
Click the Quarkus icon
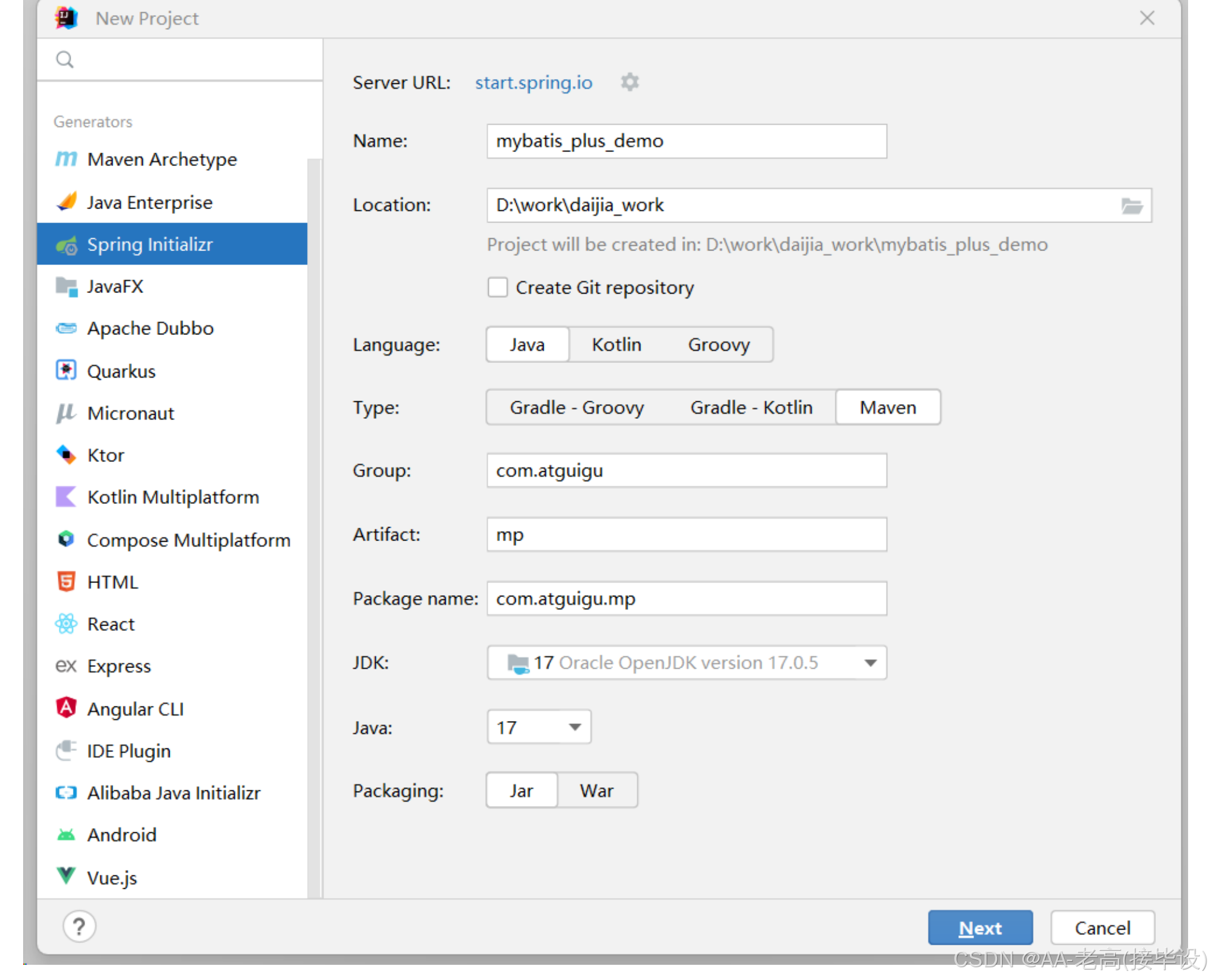[x=66, y=370]
